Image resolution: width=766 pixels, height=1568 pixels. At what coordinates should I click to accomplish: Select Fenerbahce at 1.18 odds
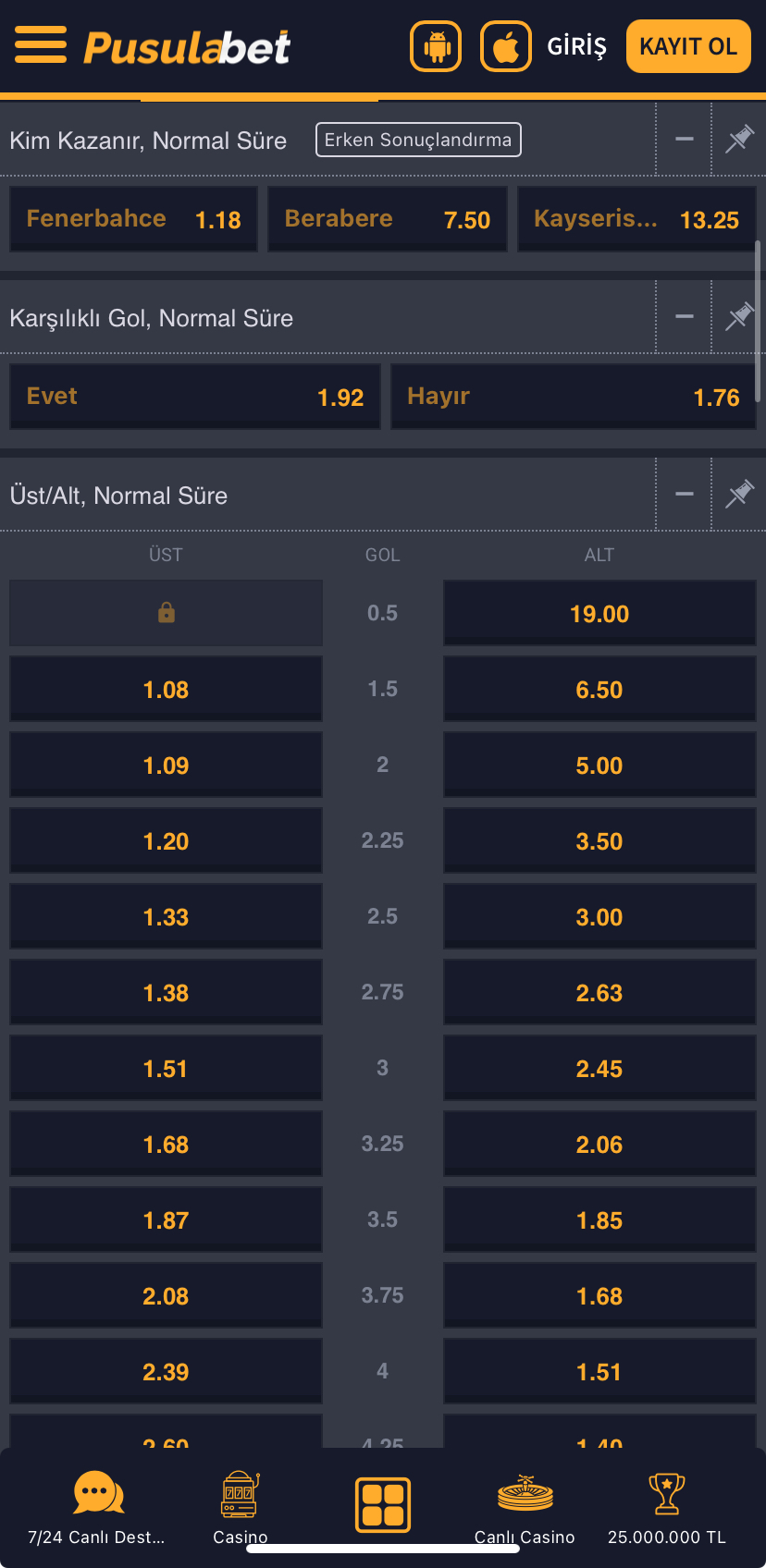tap(133, 219)
